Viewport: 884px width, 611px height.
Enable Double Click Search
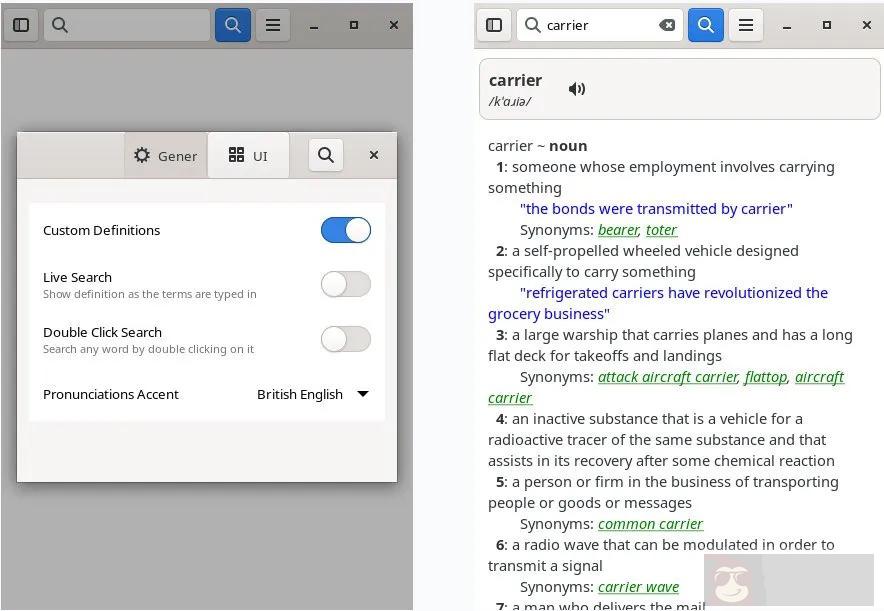coord(346,339)
